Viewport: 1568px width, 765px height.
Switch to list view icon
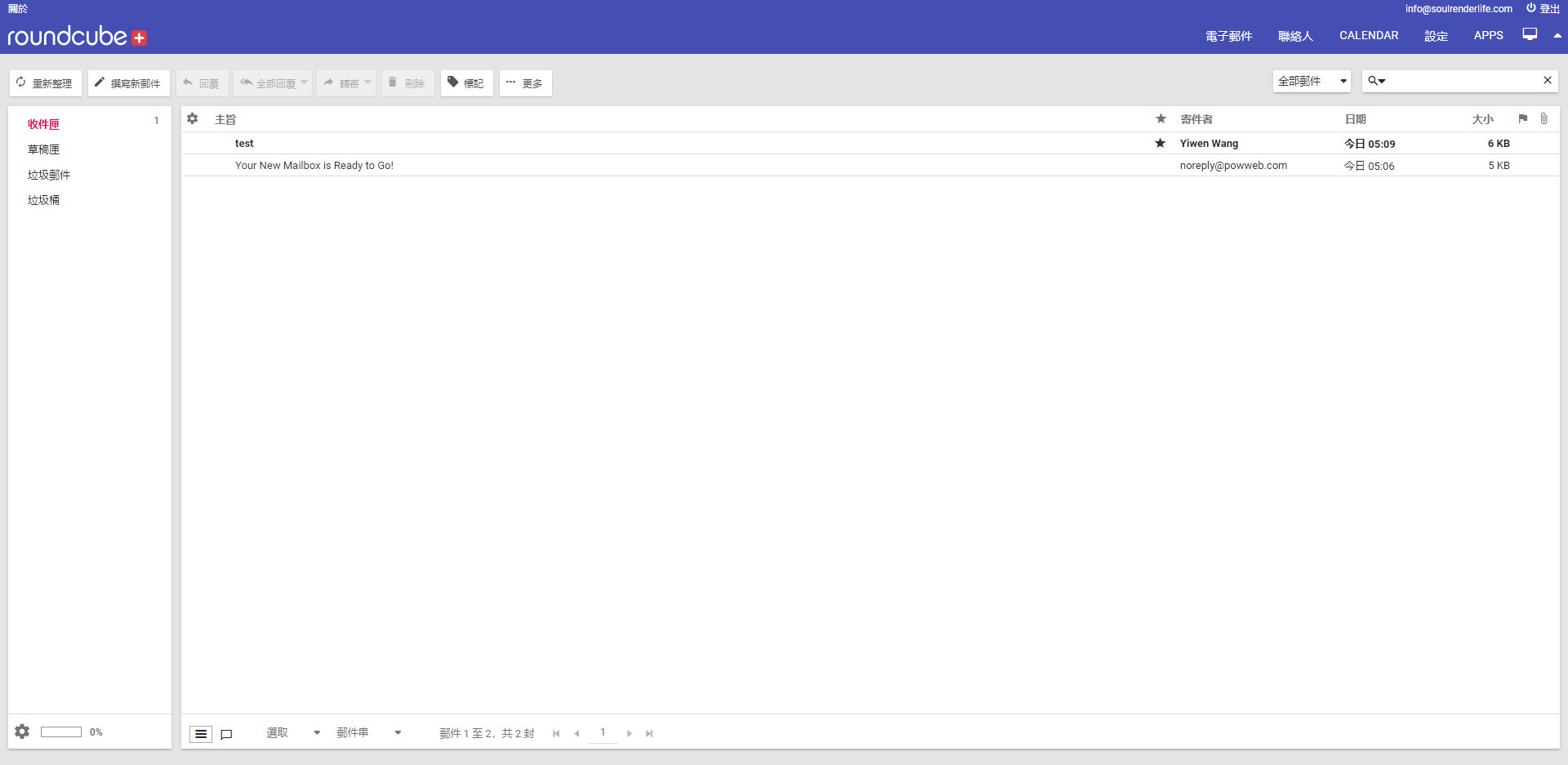click(201, 734)
